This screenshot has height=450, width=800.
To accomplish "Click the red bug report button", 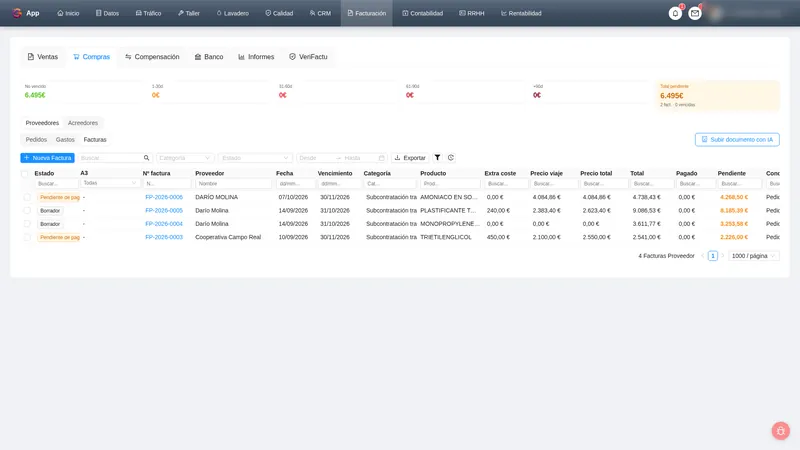I will coord(780,431).
